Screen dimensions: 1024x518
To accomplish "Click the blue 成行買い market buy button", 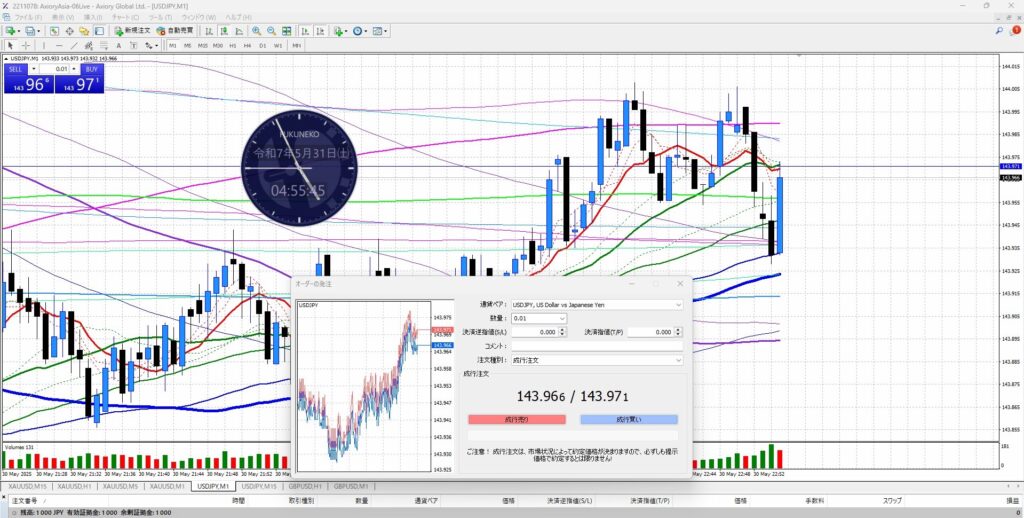I will point(629,419).
